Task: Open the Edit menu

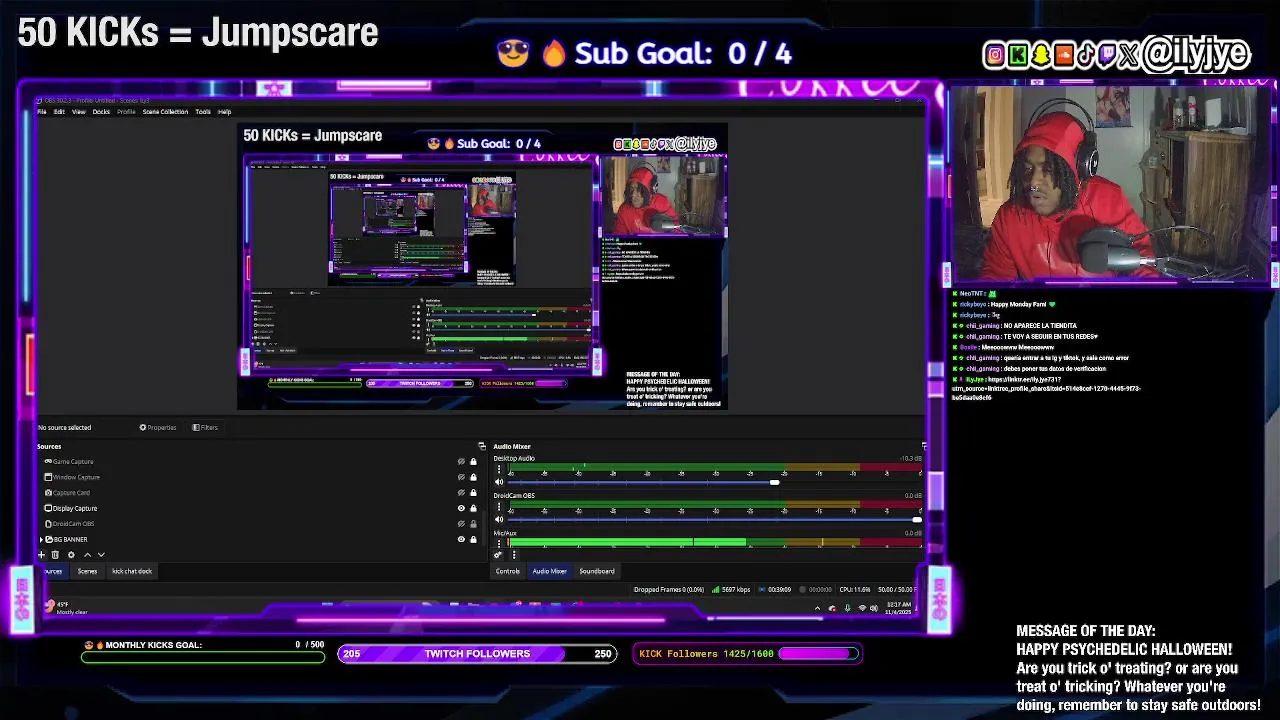Action: [x=59, y=111]
